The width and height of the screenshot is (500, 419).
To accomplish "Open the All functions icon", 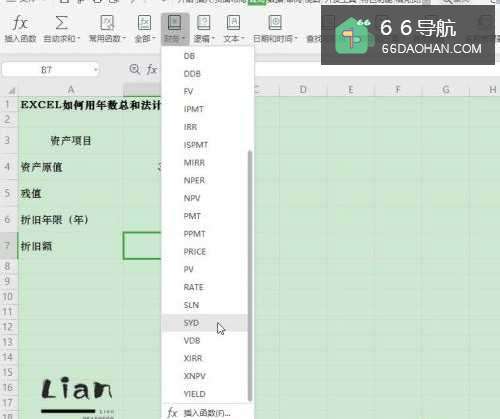I will click(145, 23).
